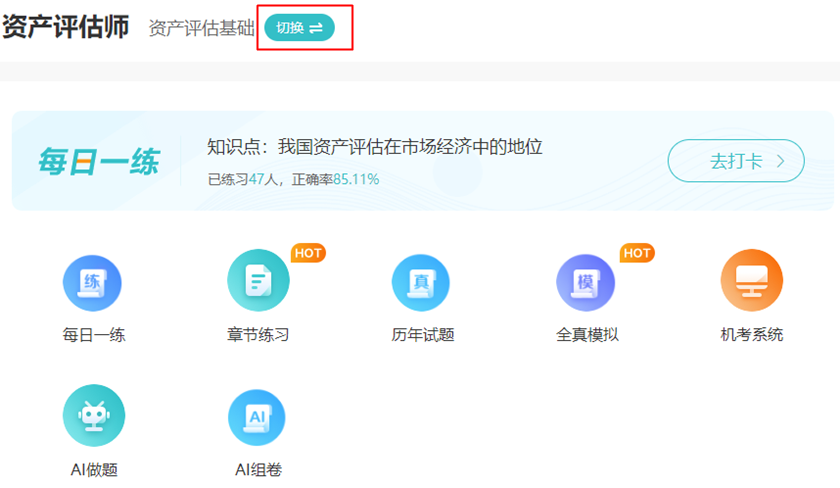The height and width of the screenshot is (488, 840).
Task: Click the 历年试题 text label
Action: tap(423, 335)
